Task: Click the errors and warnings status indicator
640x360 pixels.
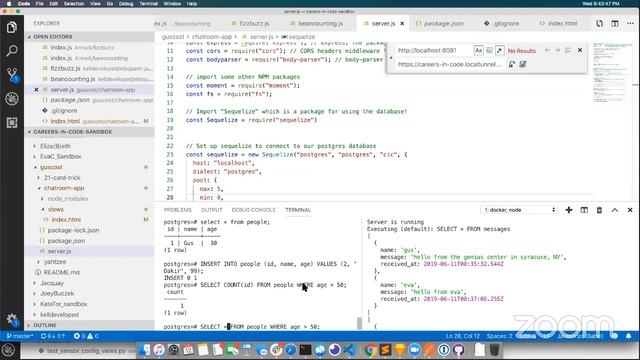Action: pyautogui.click(x=86, y=336)
